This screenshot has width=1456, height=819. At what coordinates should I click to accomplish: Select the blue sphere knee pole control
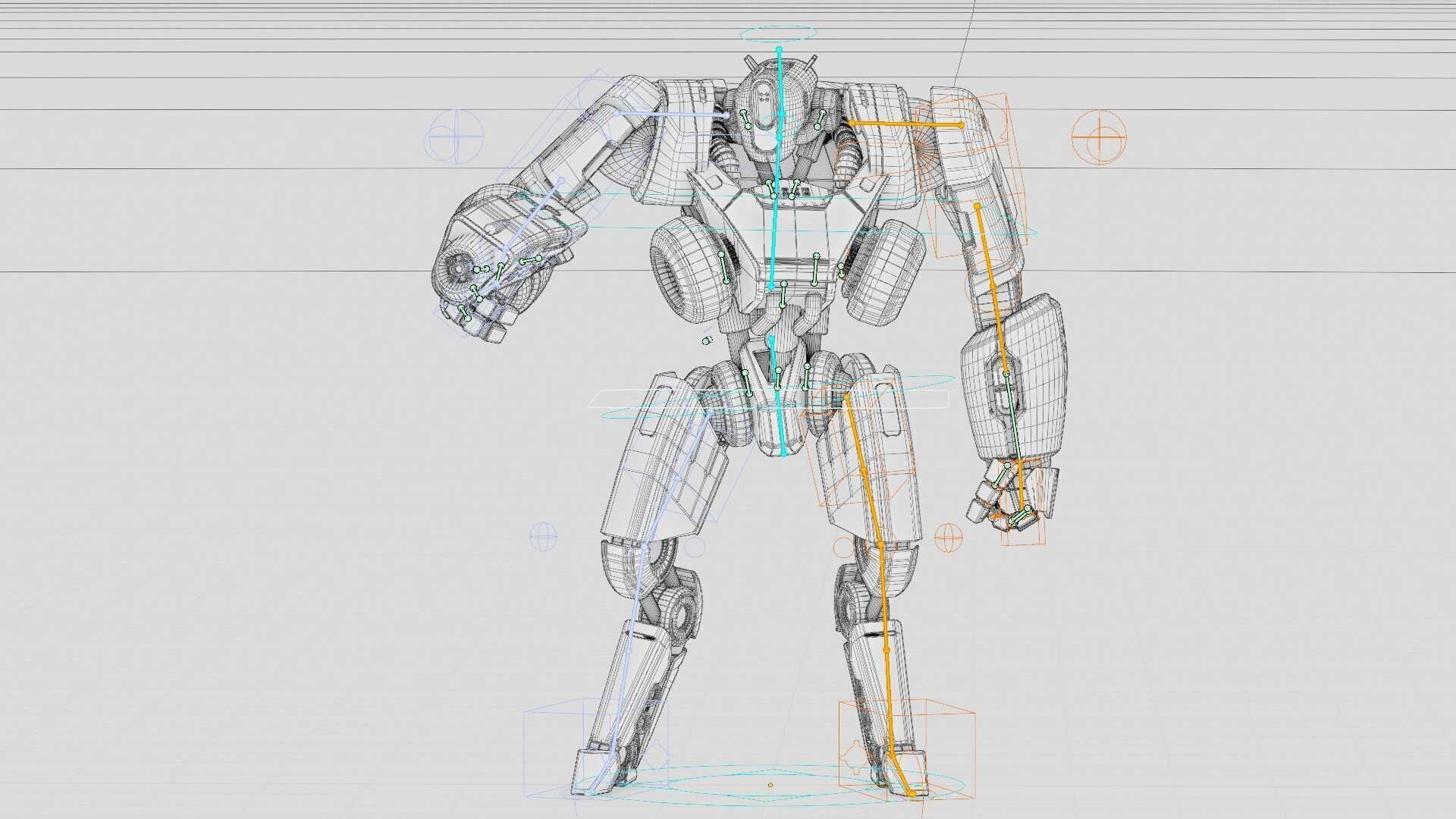click(542, 538)
